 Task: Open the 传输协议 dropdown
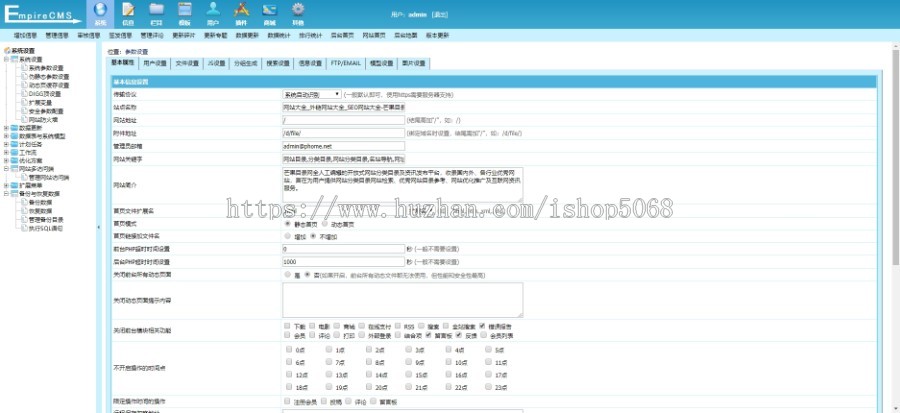tap(312, 94)
